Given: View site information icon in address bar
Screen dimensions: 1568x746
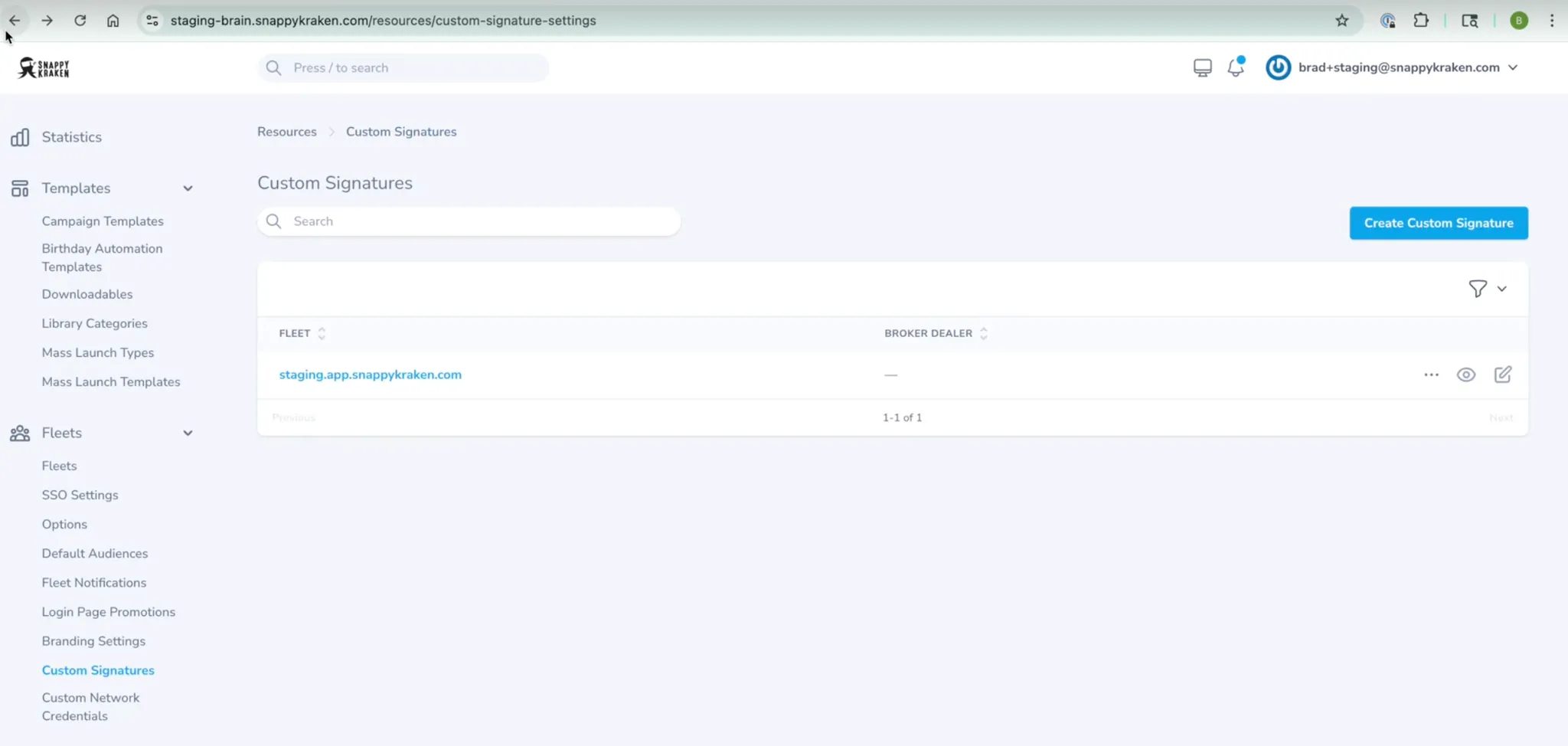Looking at the screenshot, I should coord(152,21).
